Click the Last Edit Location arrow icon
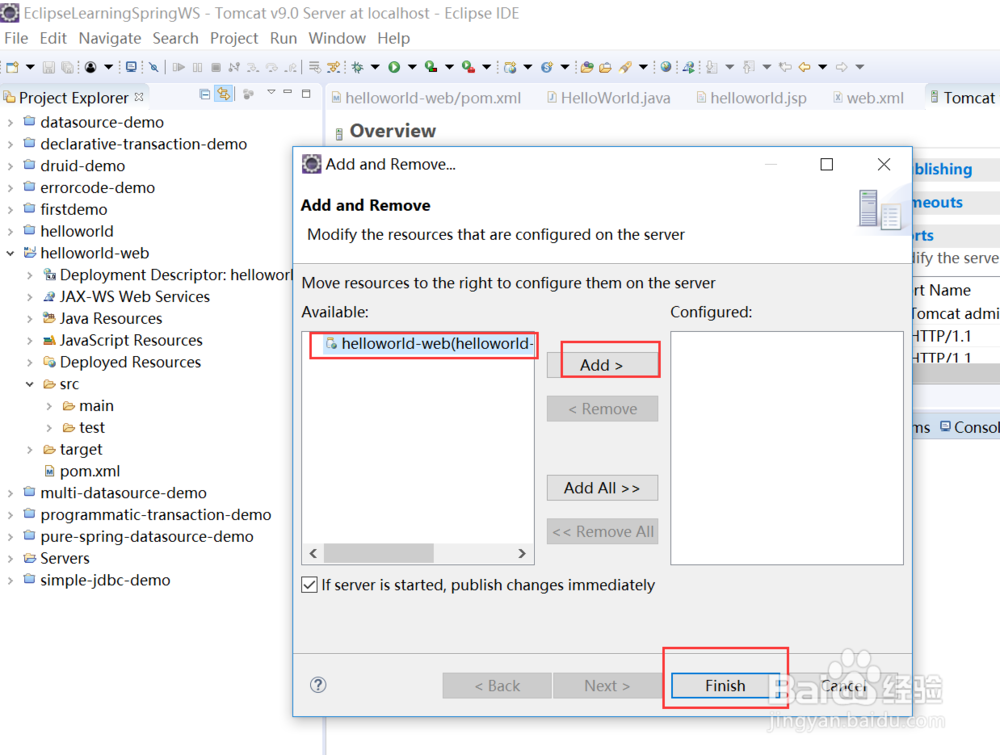This screenshot has height=755, width=1000. click(785, 67)
